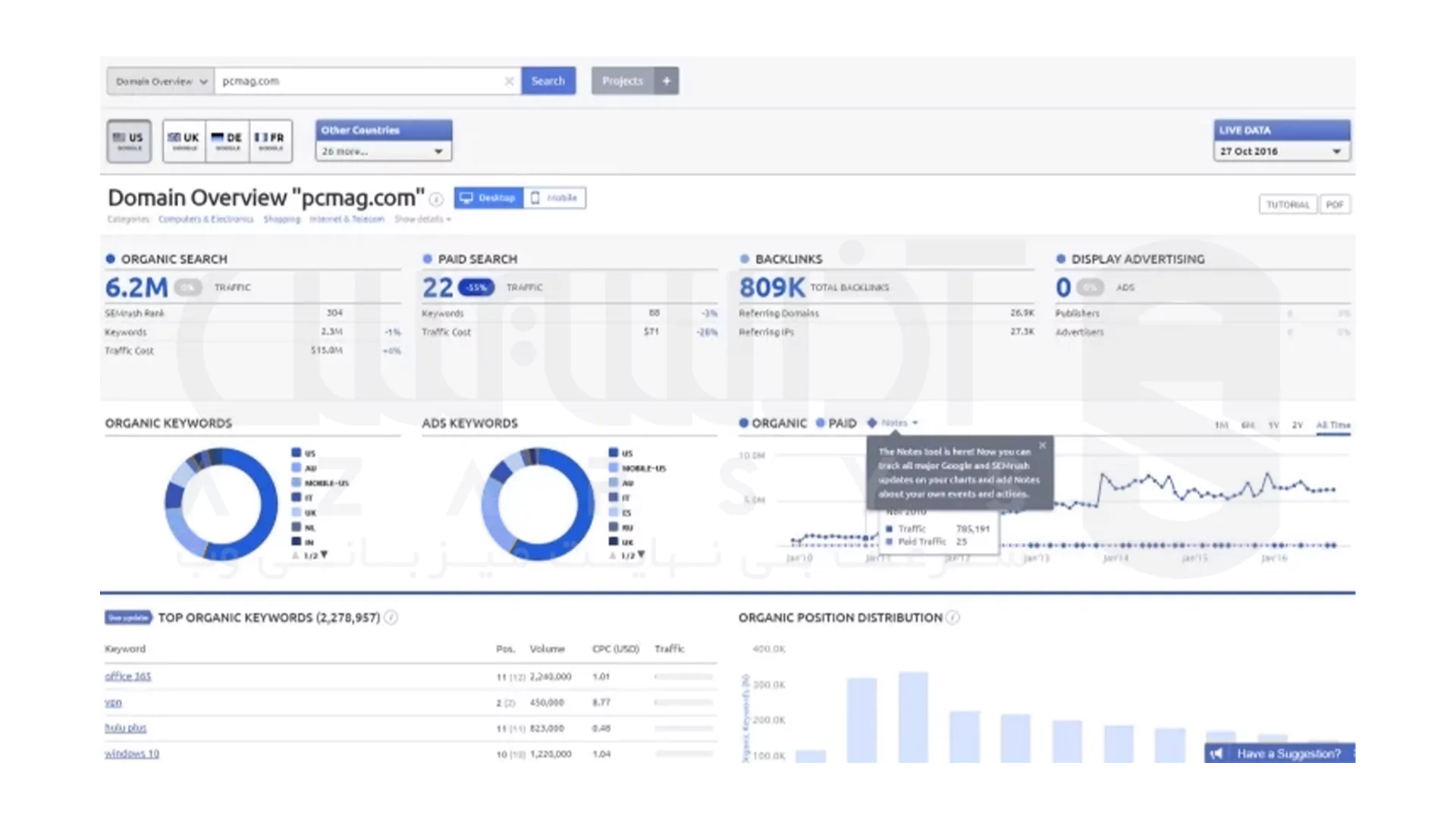Click info icon next to Organic Position Distribution
Image resolution: width=1456 pixels, height=819 pixels.
pos(953,618)
